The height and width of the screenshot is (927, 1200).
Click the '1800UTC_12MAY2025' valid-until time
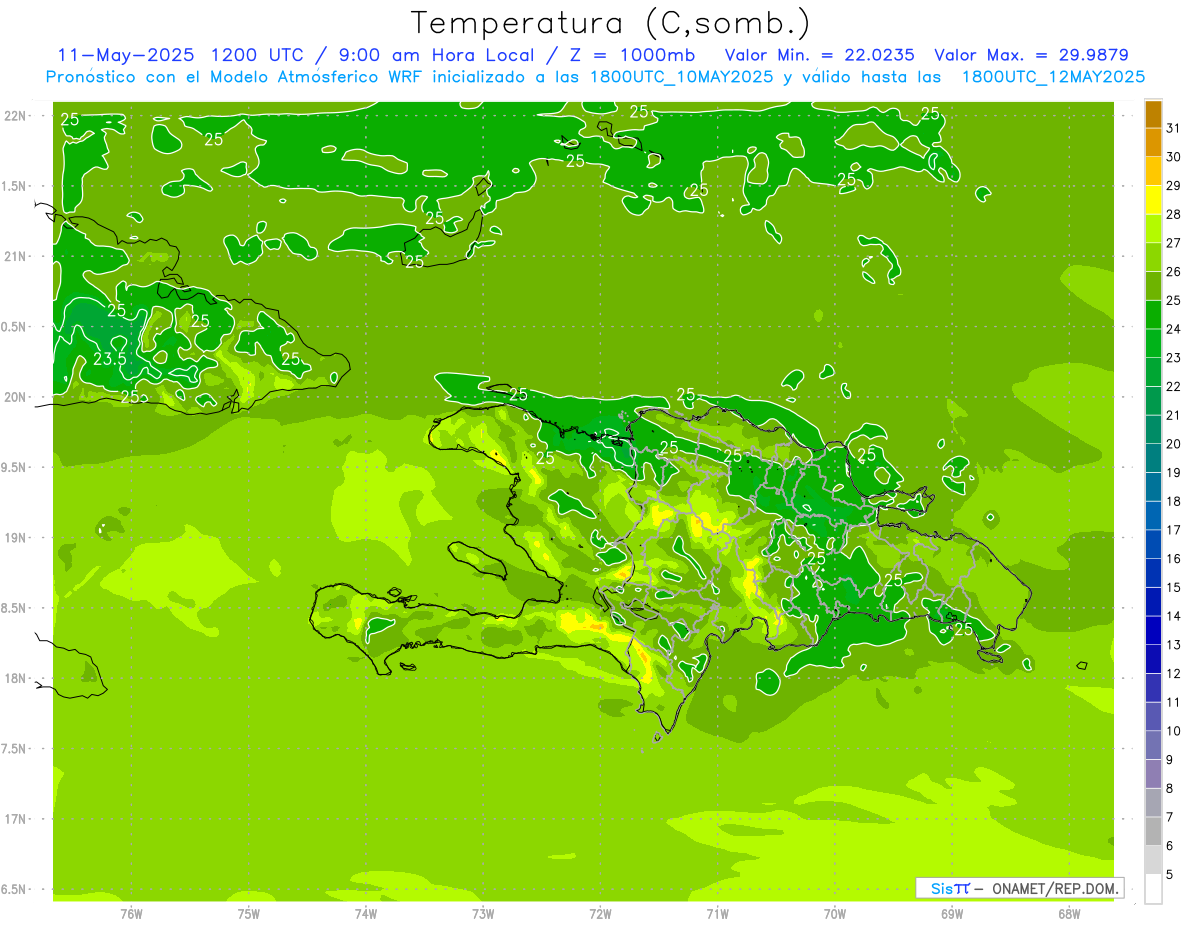(x=1053, y=77)
